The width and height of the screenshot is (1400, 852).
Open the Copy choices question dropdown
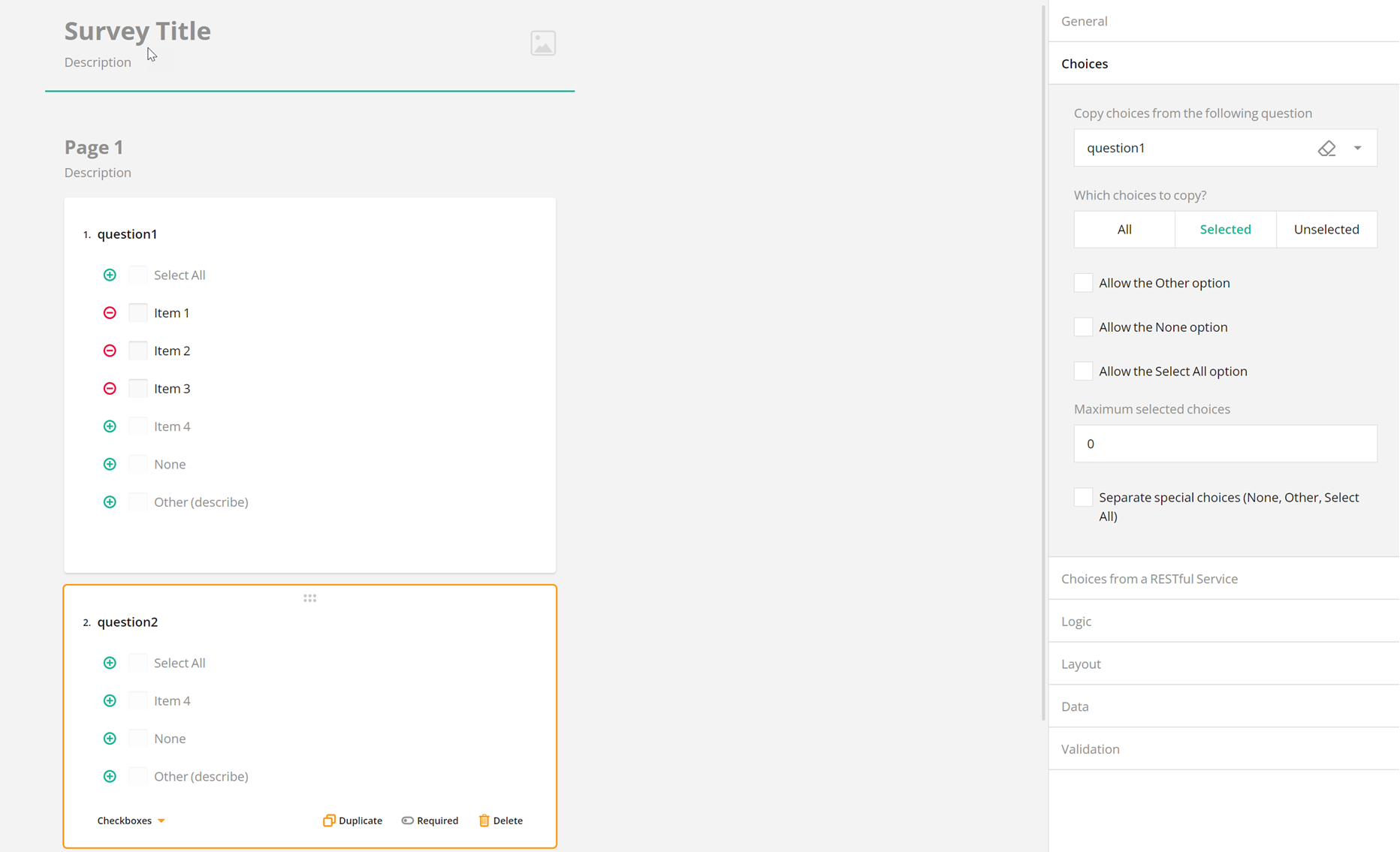coord(1357,148)
